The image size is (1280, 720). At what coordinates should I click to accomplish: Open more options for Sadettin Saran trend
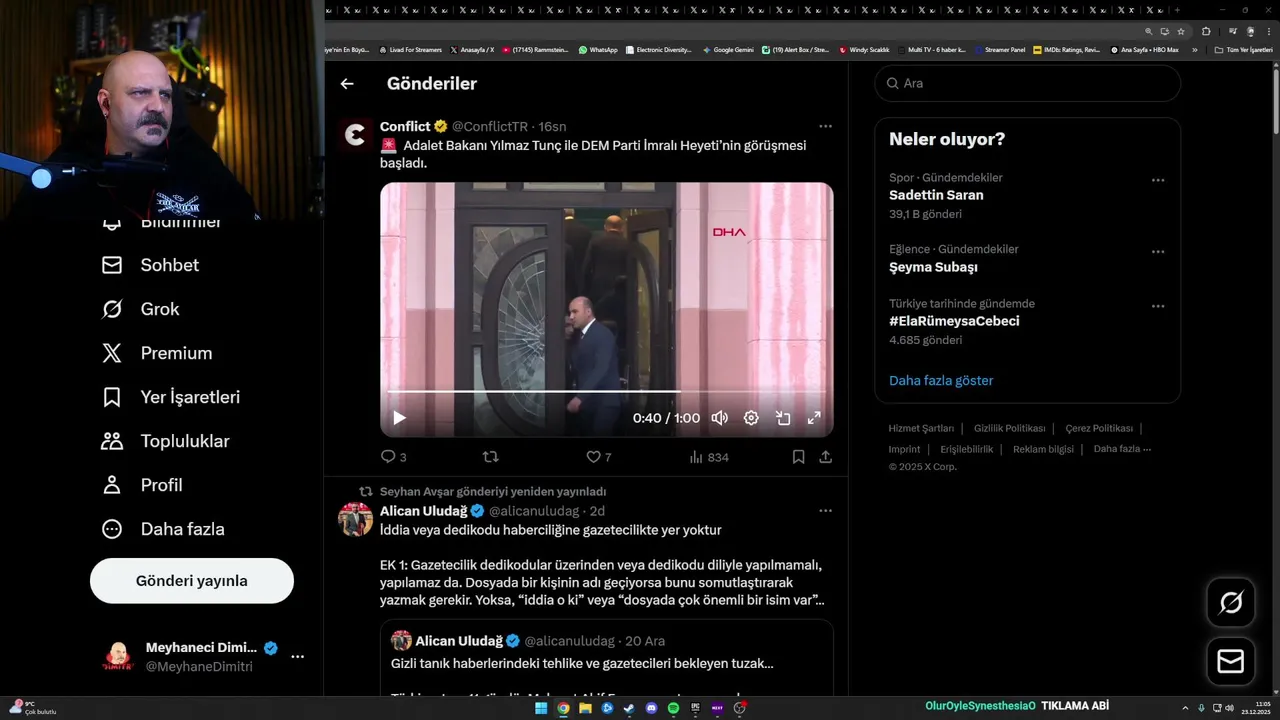pos(1158,180)
